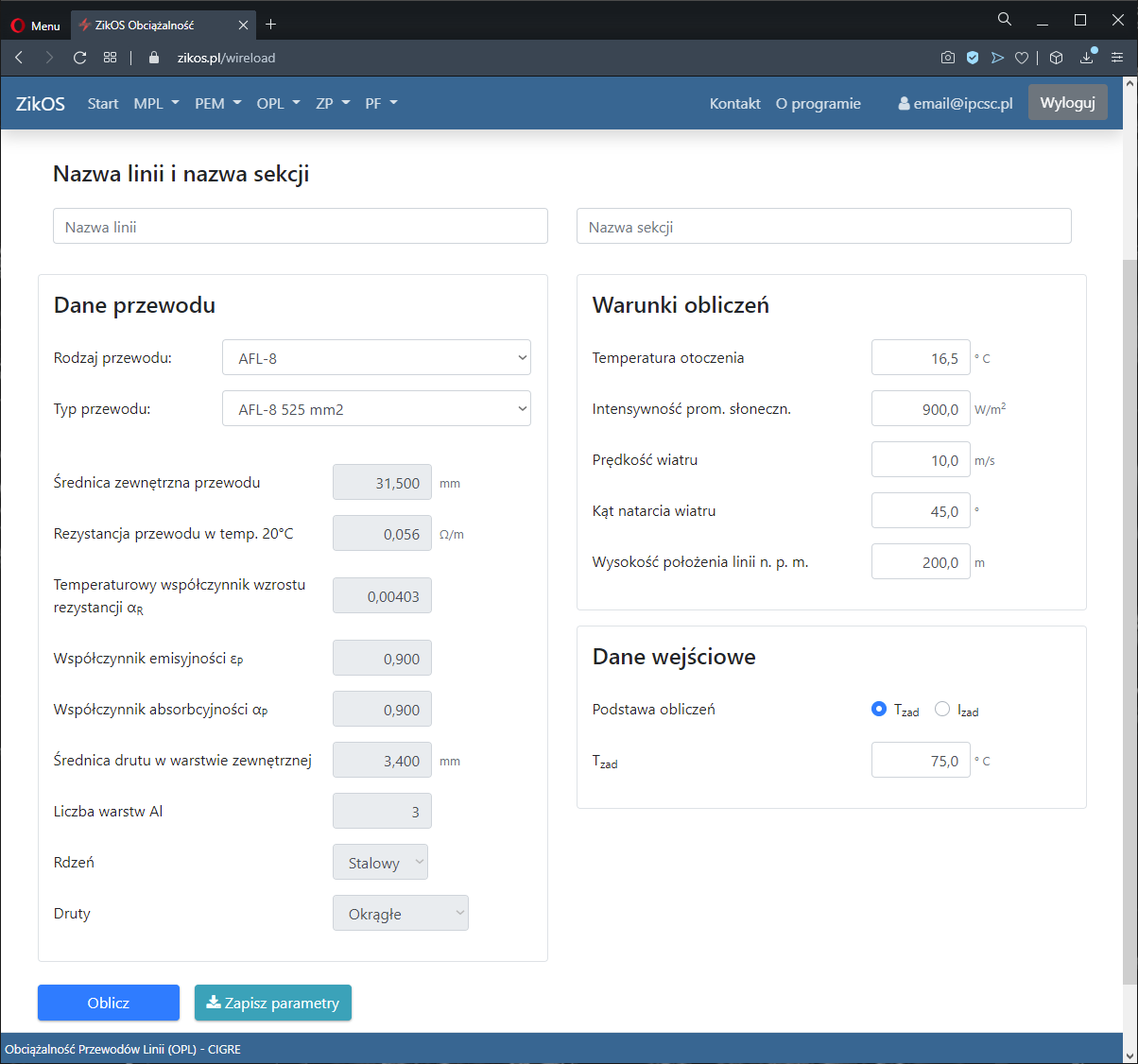This screenshot has height=1064, width=1138.
Task: Open the speed dial grid icon
Action: click(110, 58)
